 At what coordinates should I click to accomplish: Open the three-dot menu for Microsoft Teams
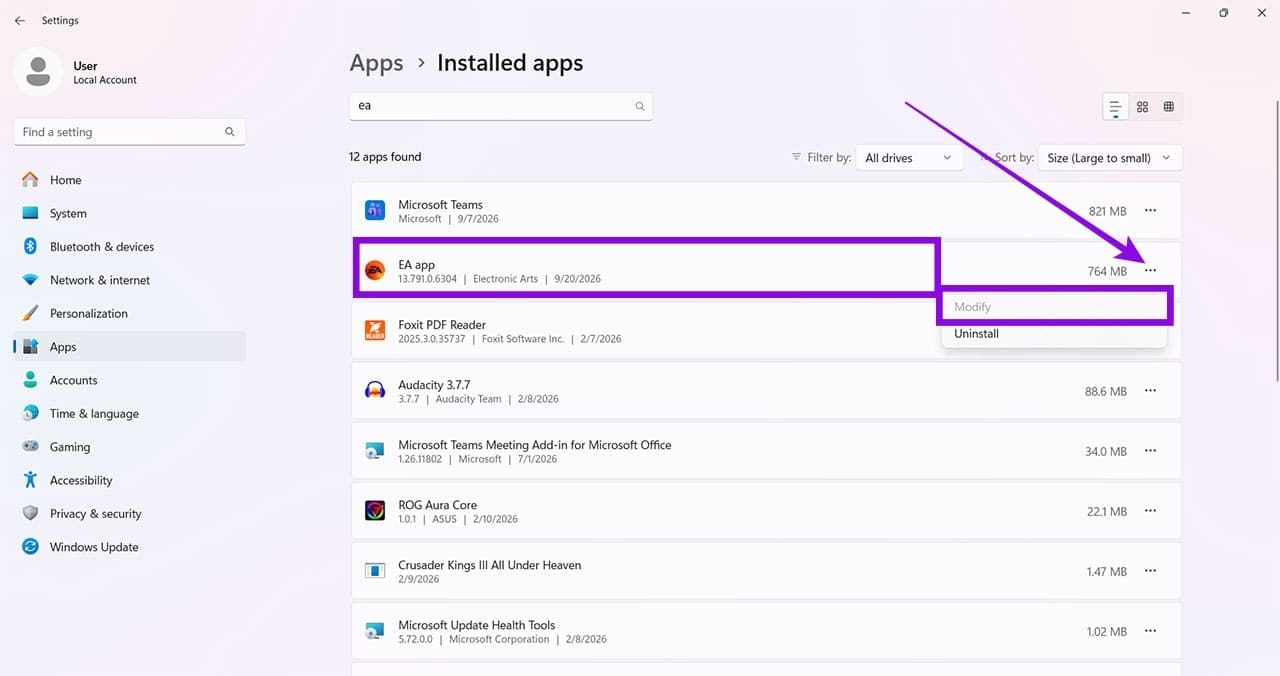tap(1150, 211)
